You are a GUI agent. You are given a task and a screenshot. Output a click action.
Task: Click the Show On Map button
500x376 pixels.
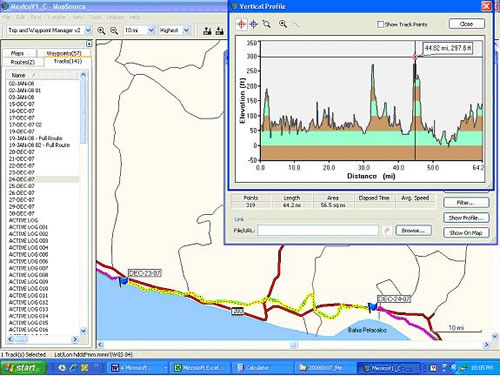pos(466,233)
